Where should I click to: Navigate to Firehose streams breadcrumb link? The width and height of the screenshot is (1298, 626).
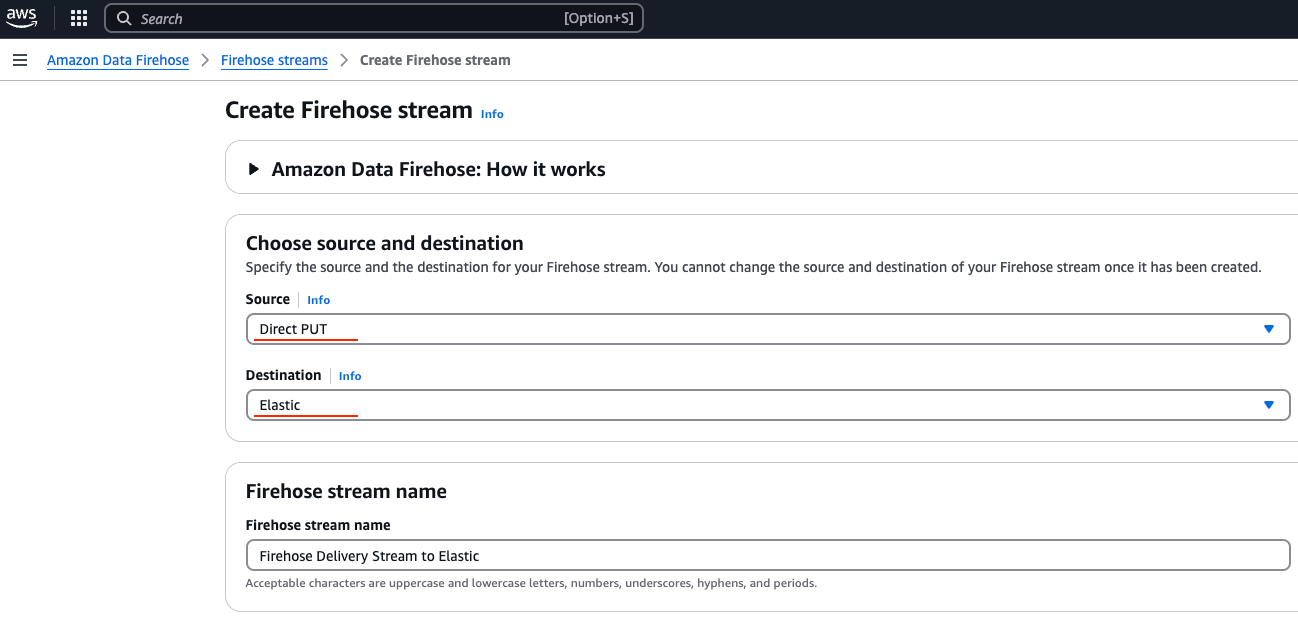click(274, 60)
